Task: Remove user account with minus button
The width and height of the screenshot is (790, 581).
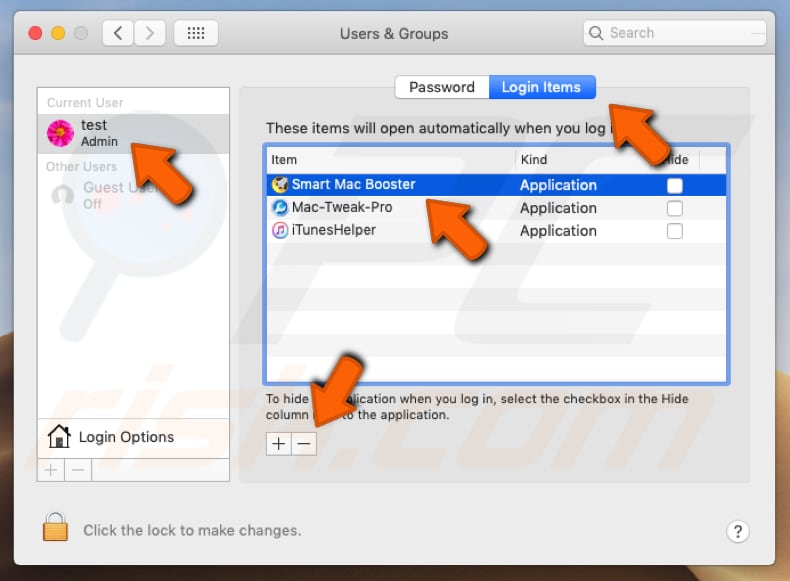Action: (x=78, y=470)
